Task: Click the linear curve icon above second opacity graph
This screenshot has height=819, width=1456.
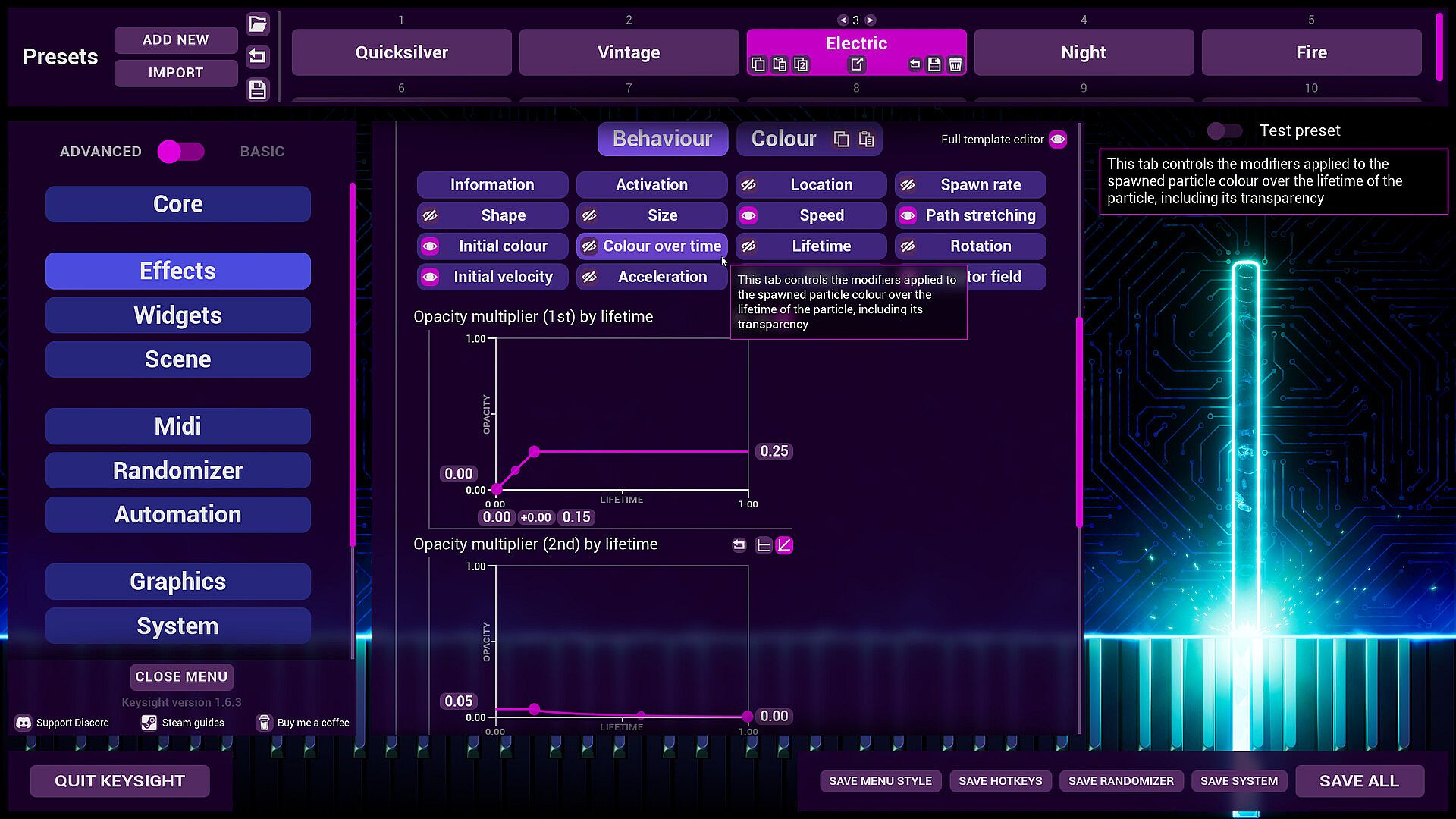Action: (x=785, y=545)
